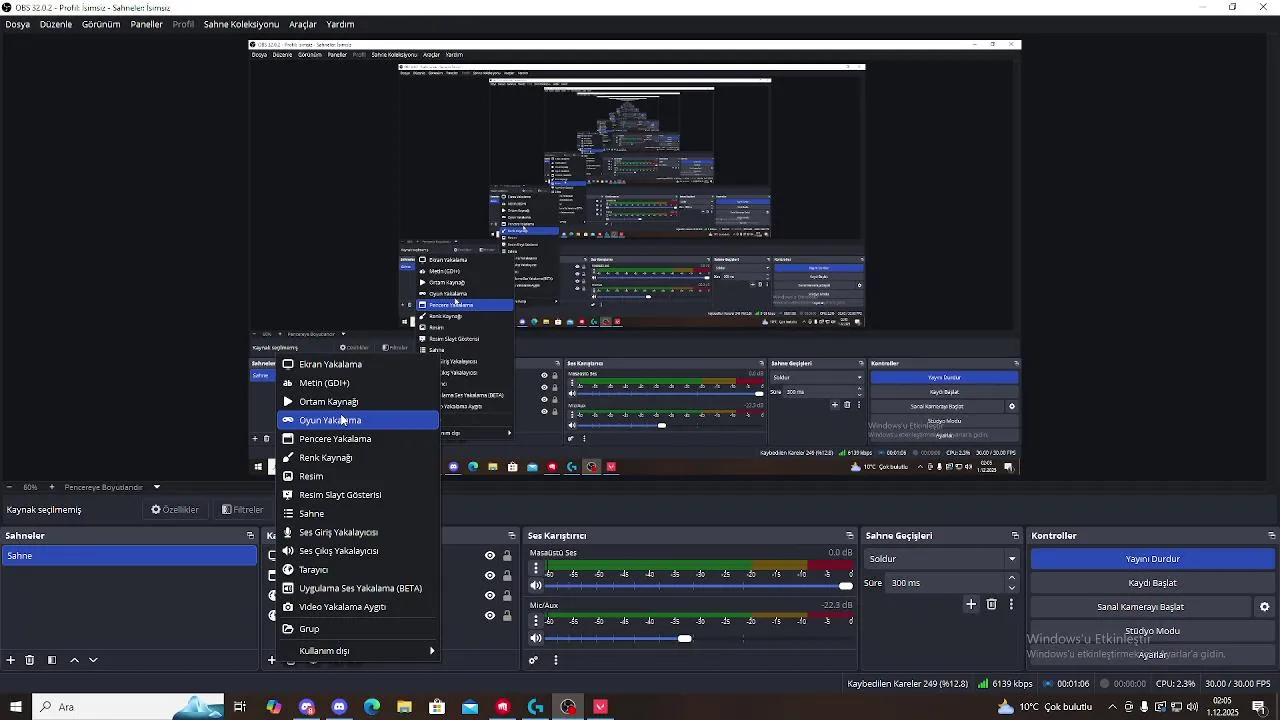The height and width of the screenshot is (720, 1280).
Task: Click the Özellikler button in the source toolbar
Action: click(175, 510)
